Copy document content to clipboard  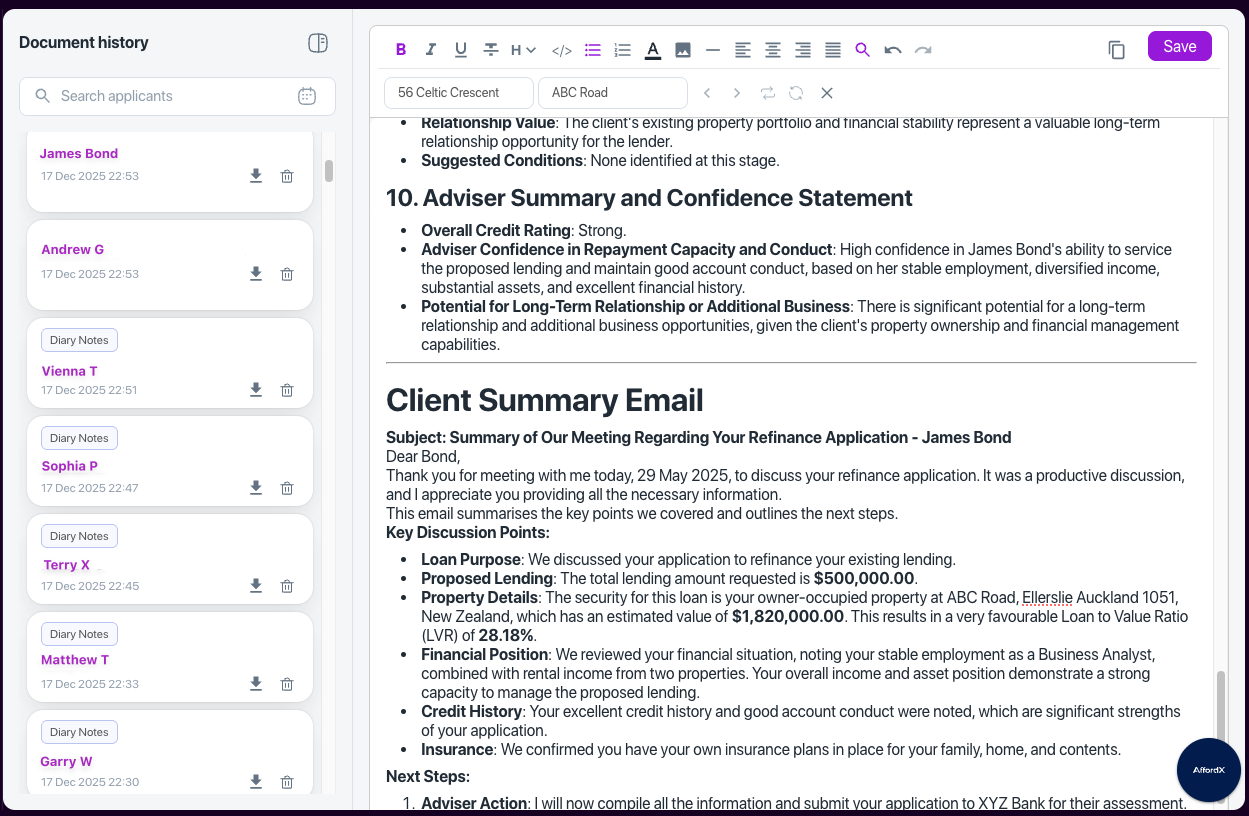point(1117,50)
